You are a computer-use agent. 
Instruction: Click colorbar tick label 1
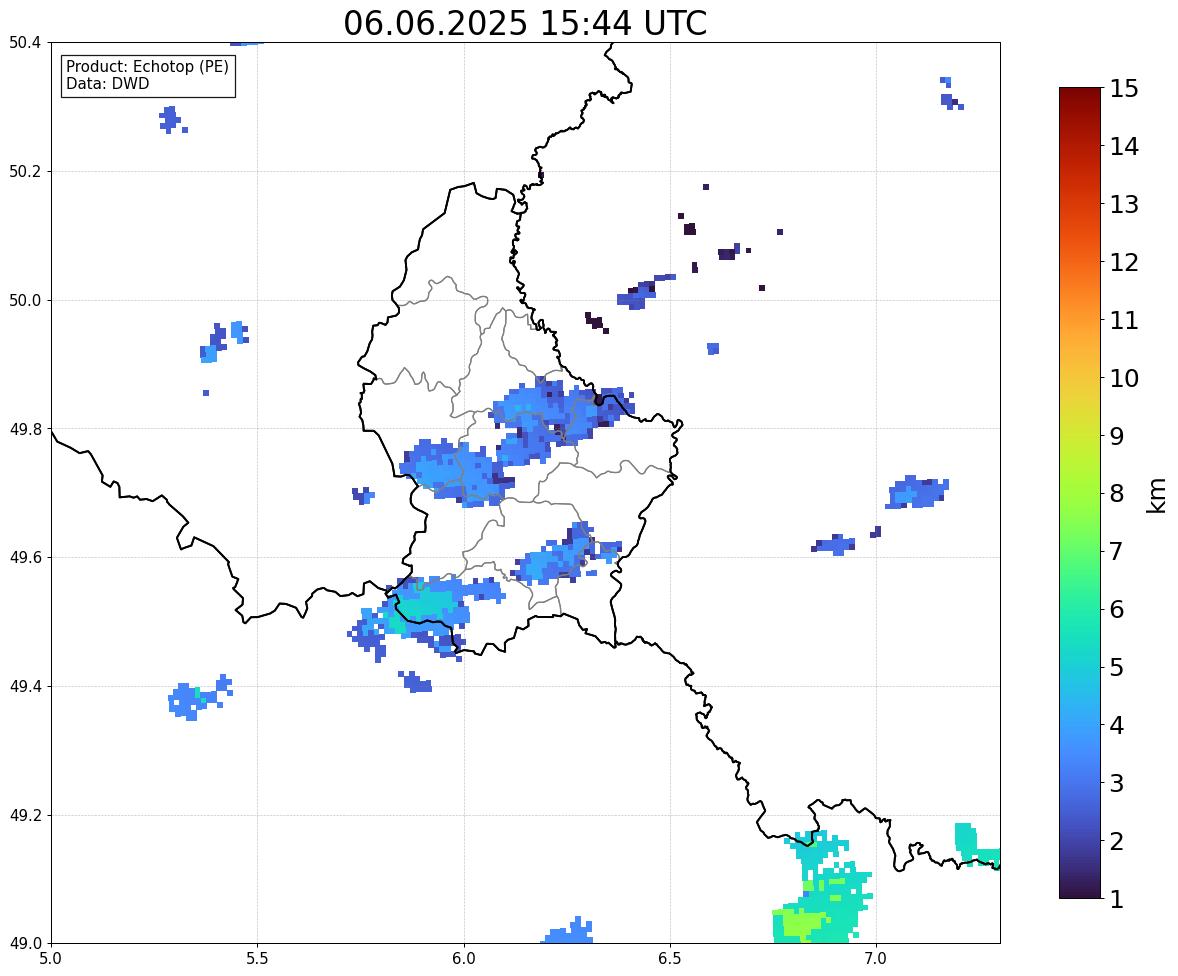coord(1117,899)
